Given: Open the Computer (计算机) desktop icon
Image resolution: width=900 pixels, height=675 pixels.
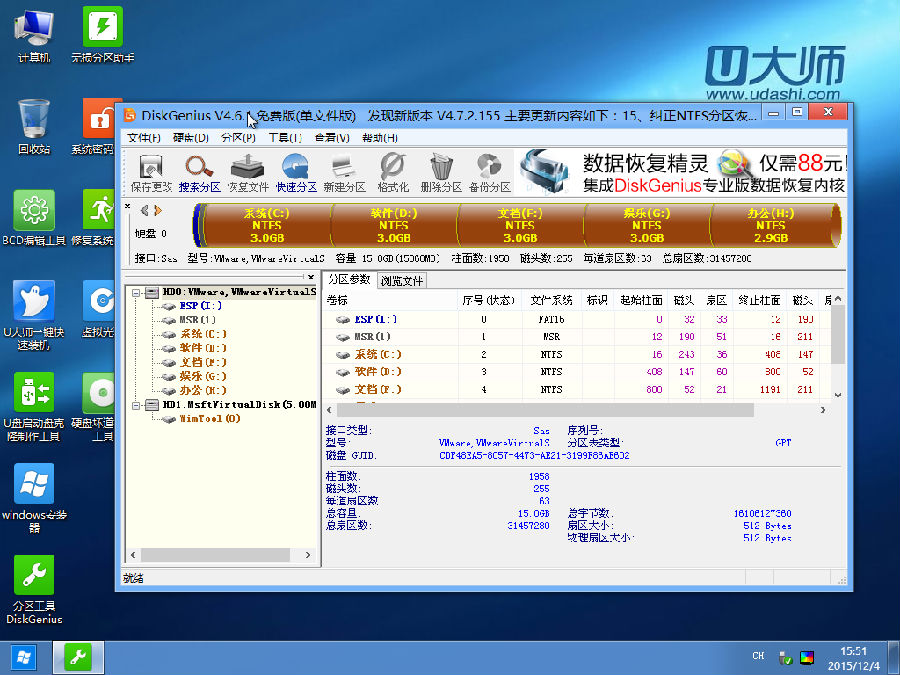Looking at the screenshot, I should point(34,36).
